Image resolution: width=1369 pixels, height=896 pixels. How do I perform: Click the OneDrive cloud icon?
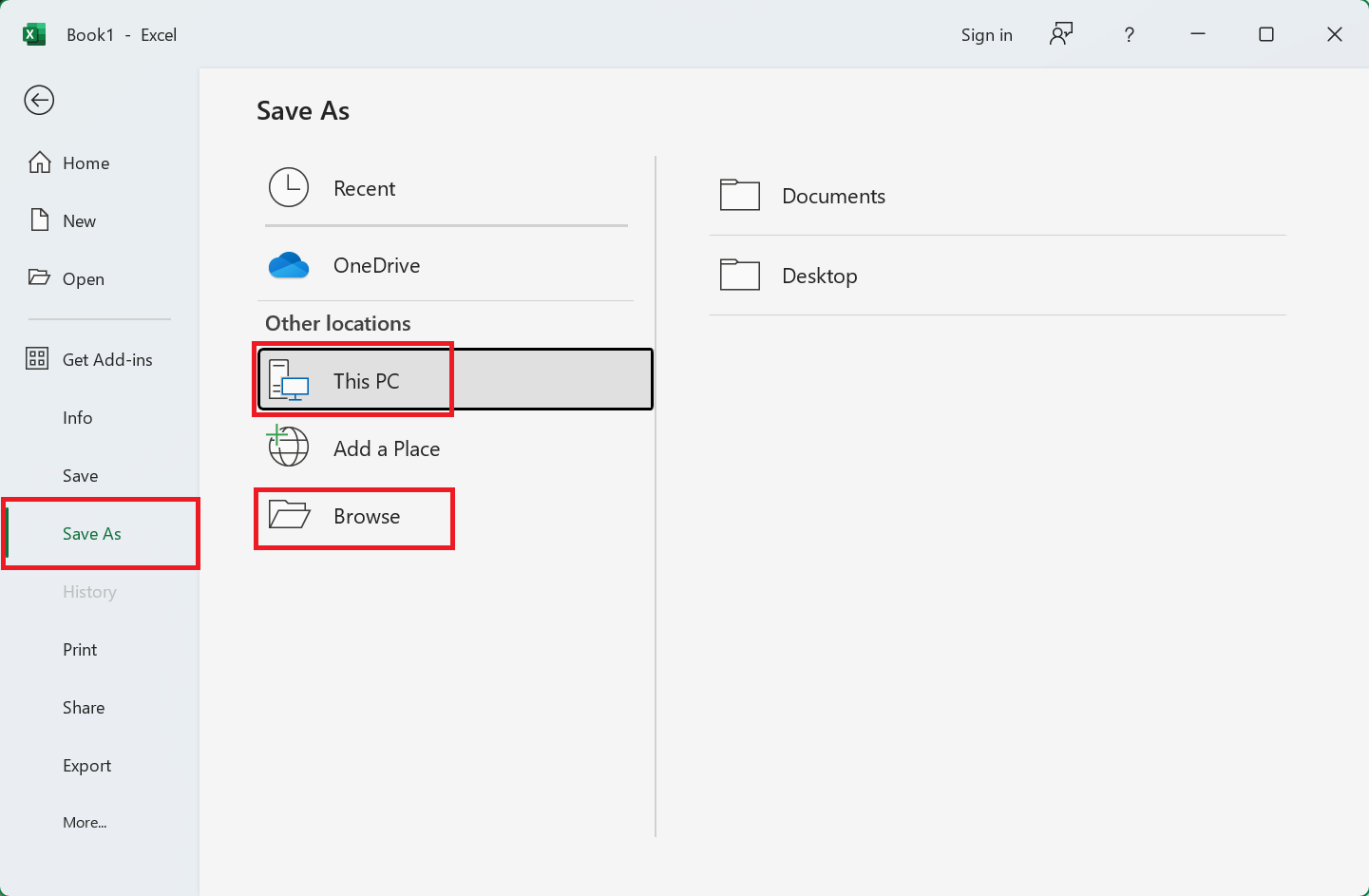pyautogui.click(x=289, y=265)
